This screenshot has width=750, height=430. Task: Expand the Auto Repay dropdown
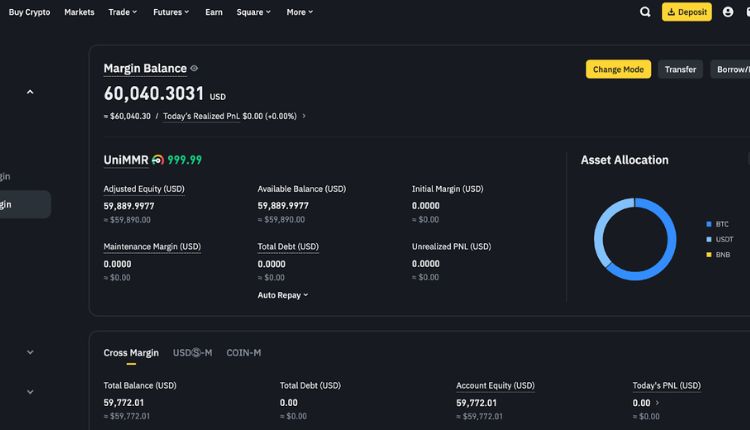pyautogui.click(x=282, y=295)
